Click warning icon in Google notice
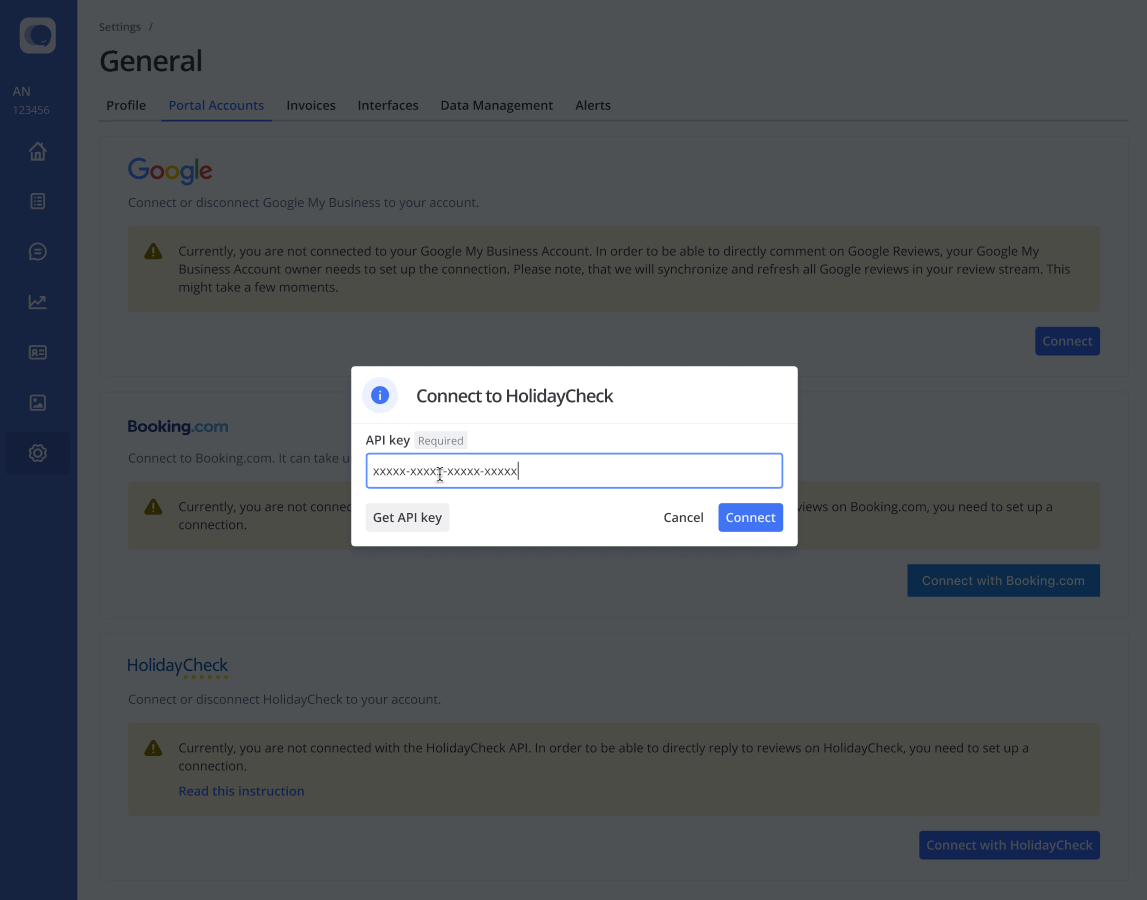The height and width of the screenshot is (900, 1147). point(153,252)
